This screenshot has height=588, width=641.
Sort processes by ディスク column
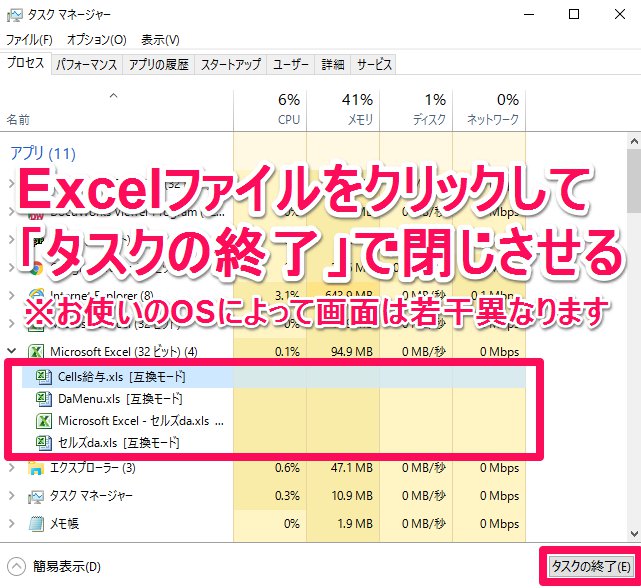click(x=416, y=111)
